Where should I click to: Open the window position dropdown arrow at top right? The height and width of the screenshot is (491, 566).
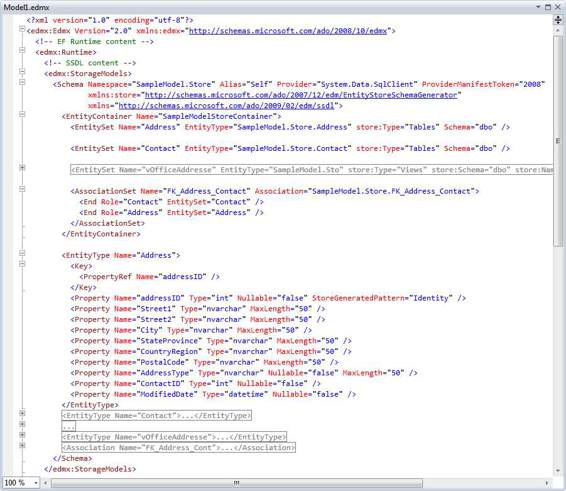538,6
